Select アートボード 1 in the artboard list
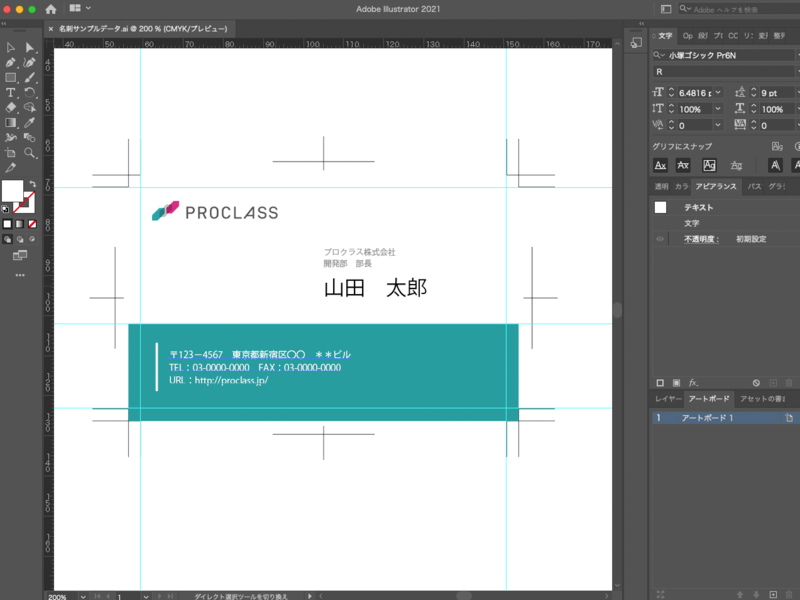This screenshot has height=600, width=800. tap(708, 417)
